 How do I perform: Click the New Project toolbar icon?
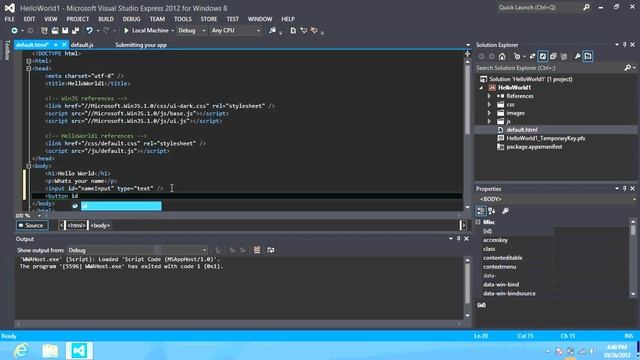point(44,31)
